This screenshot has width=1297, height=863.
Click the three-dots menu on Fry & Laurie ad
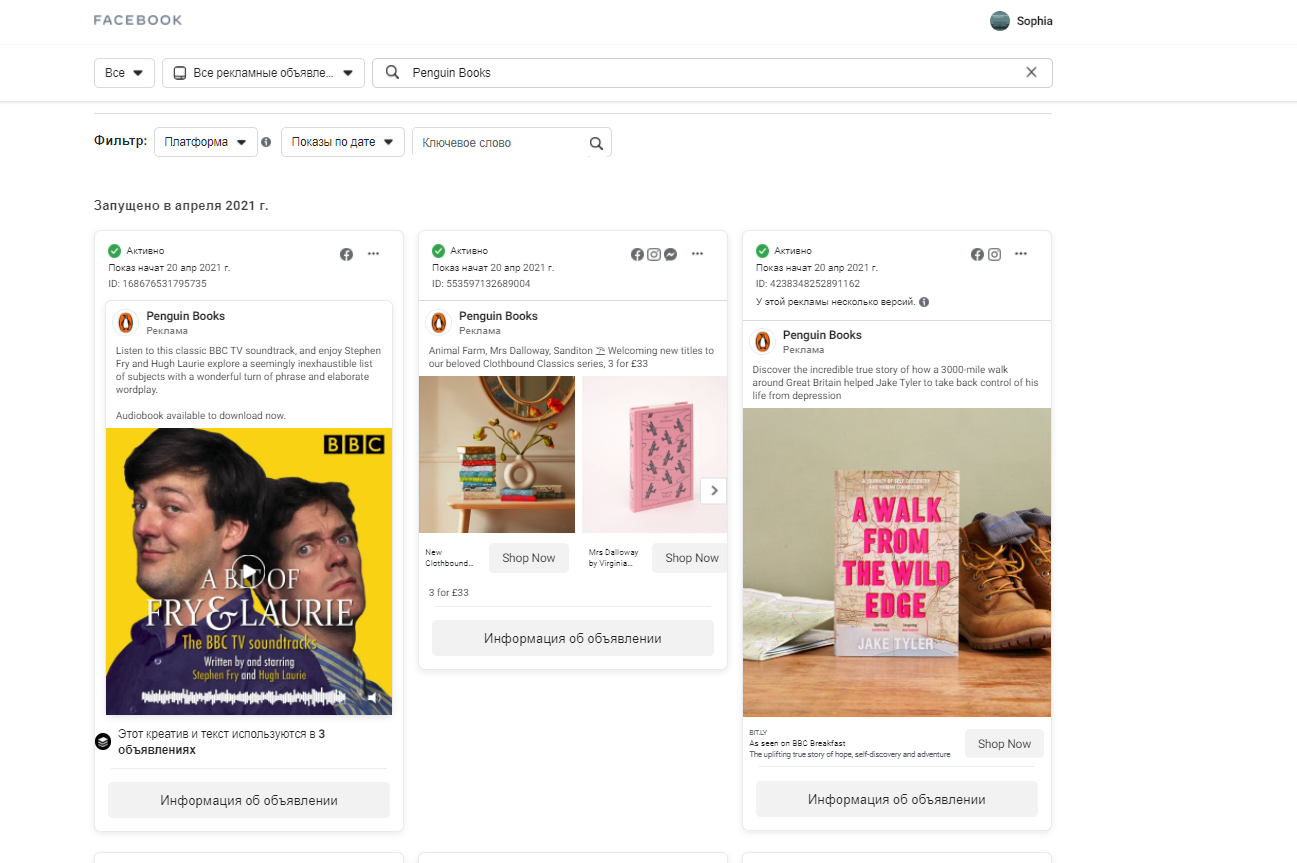coord(373,254)
